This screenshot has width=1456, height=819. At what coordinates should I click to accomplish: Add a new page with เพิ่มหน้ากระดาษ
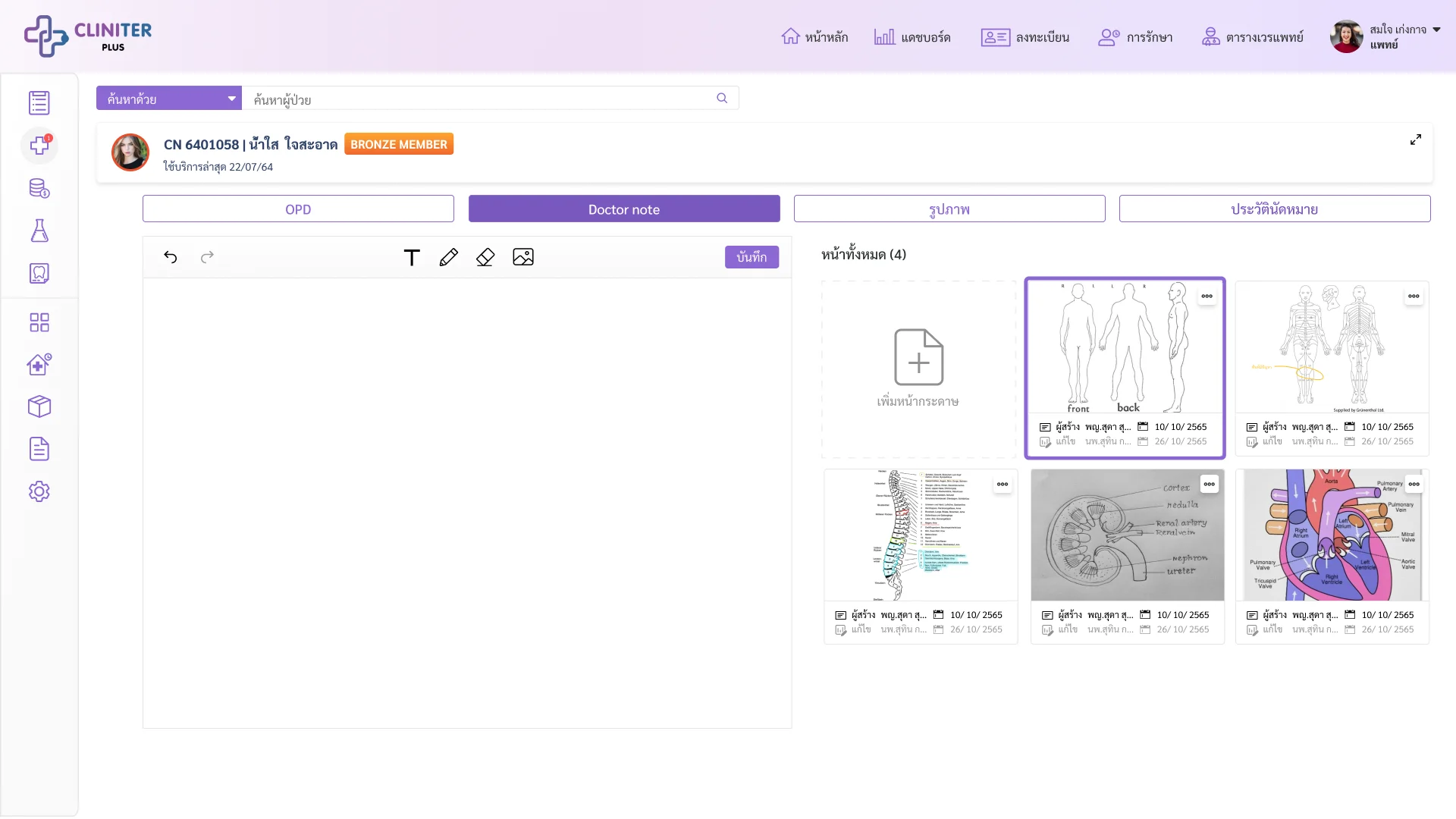click(919, 369)
